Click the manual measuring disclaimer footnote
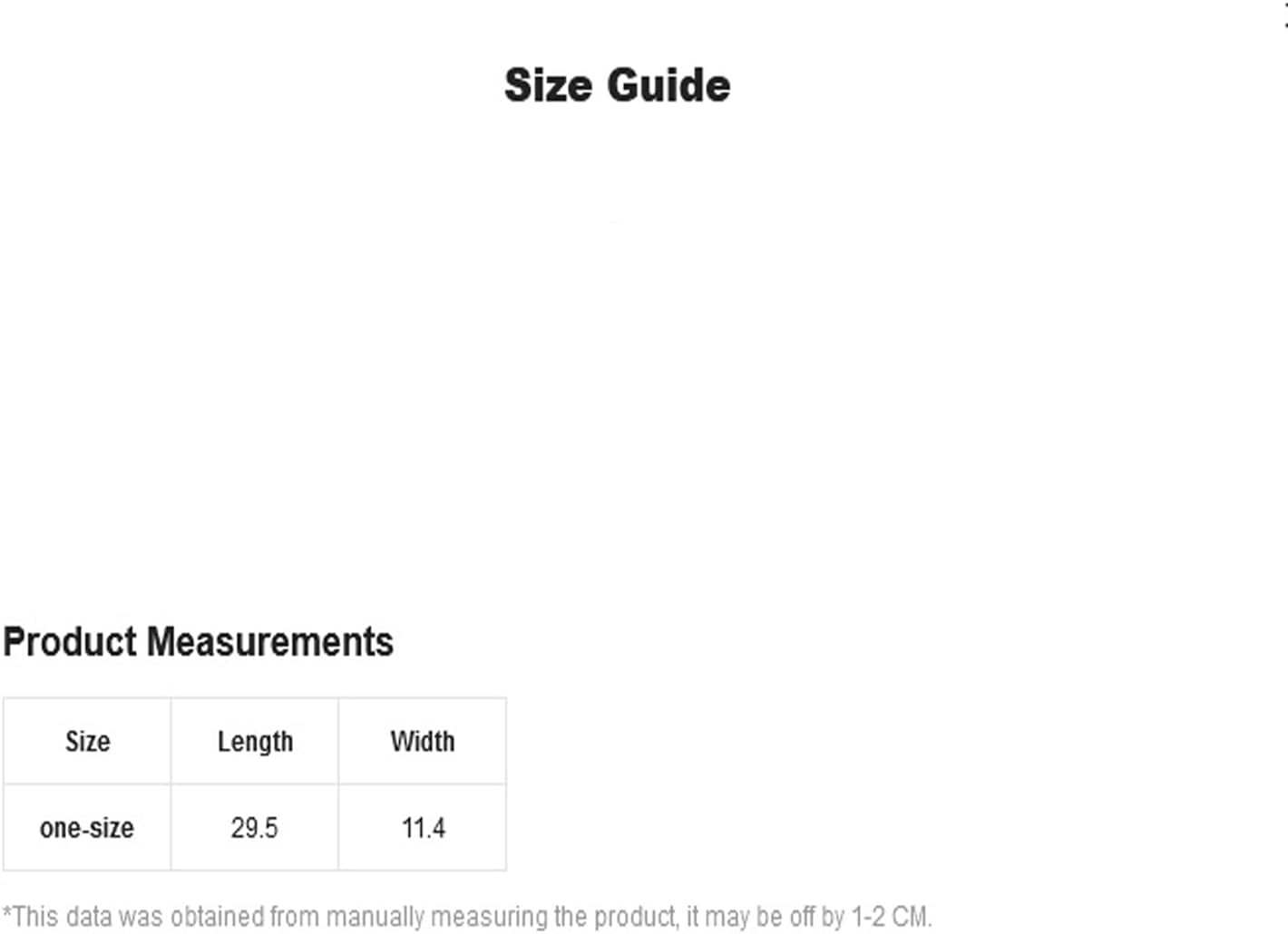Viewport: 1288px width, 934px height. (x=467, y=917)
